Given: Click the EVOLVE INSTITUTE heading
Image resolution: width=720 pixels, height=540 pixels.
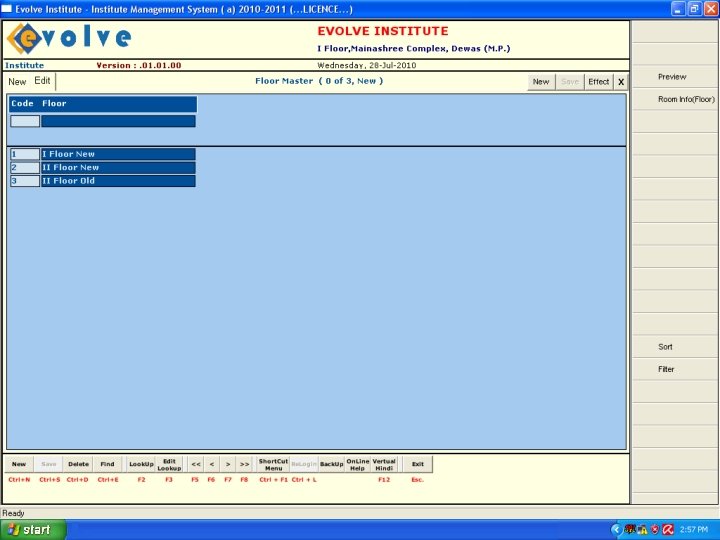Looking at the screenshot, I should tap(382, 31).
